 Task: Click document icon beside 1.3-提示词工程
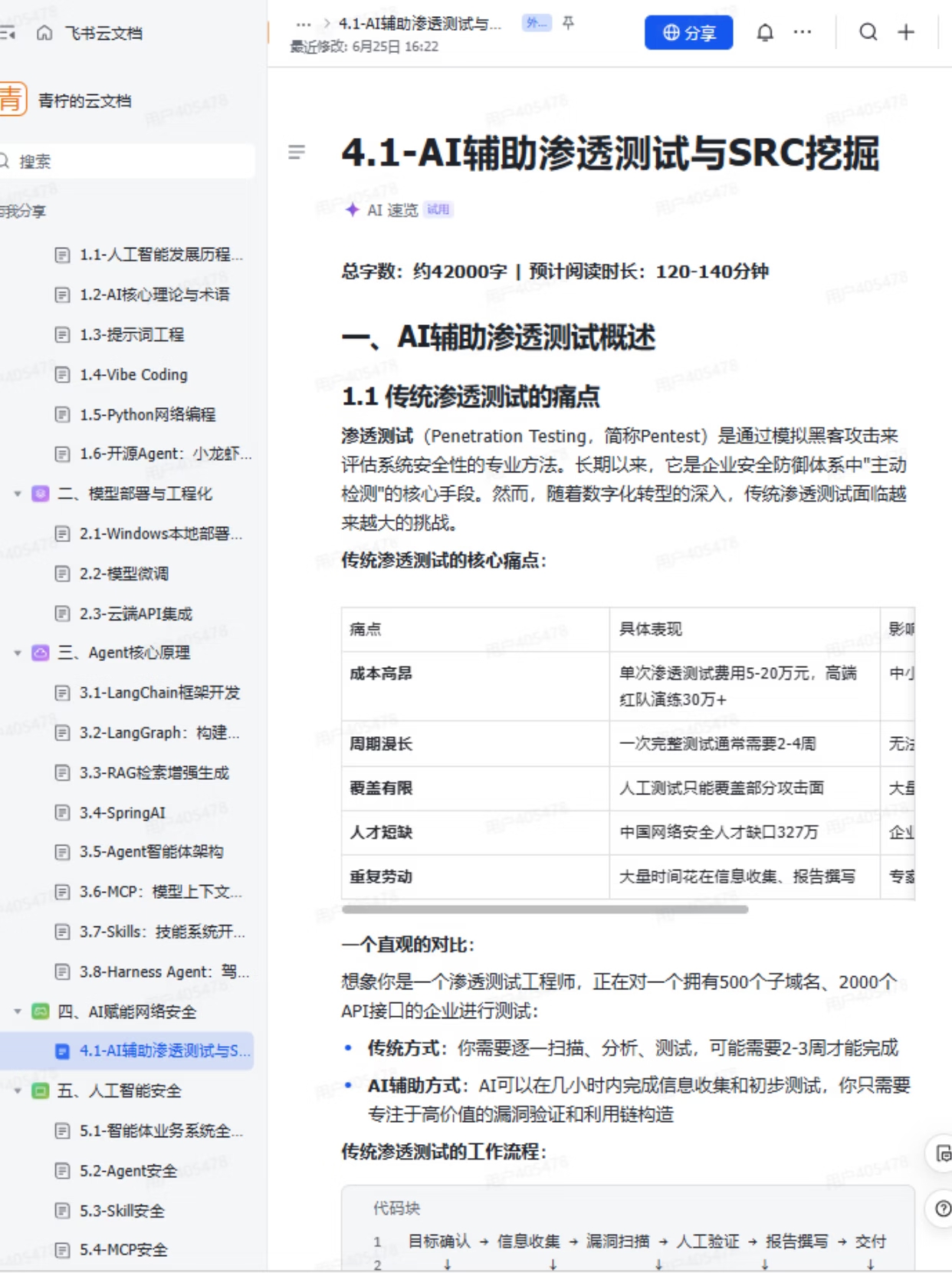(63, 334)
